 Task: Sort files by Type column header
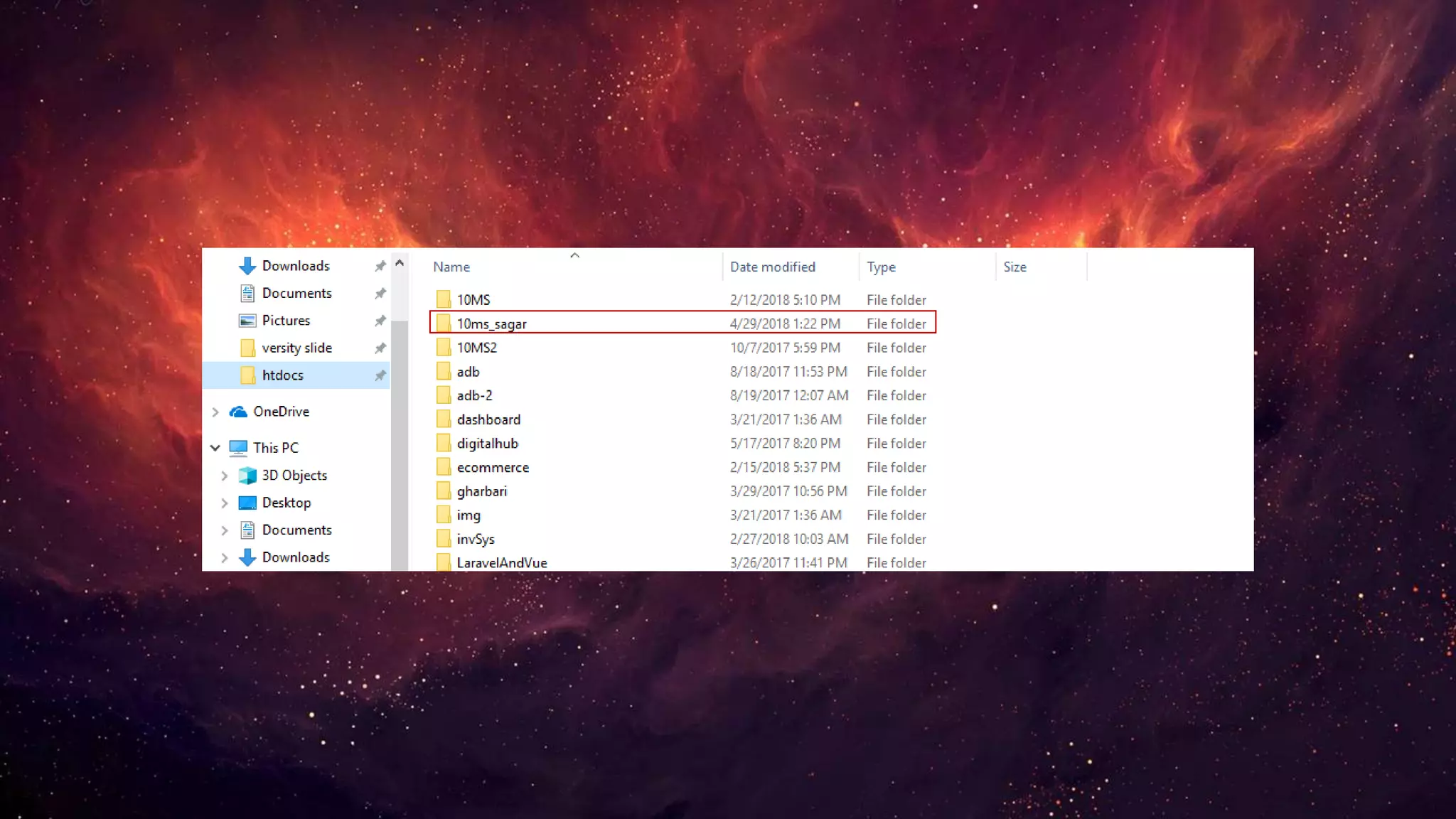[881, 267]
